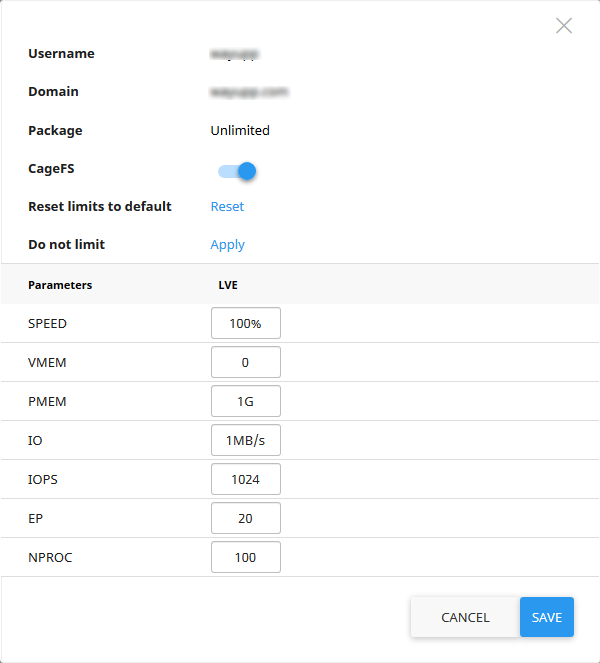
Task: Save the limit changes
Action: (547, 617)
